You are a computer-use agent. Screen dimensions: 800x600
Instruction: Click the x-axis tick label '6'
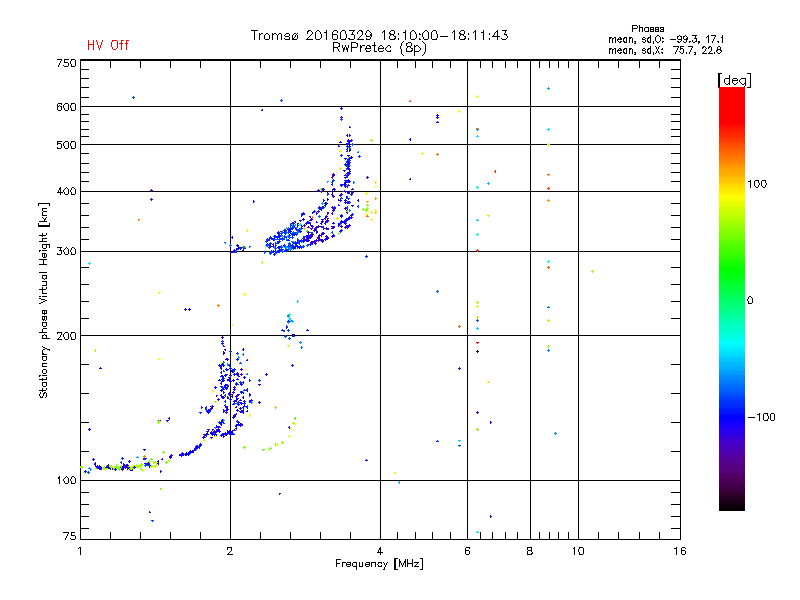click(467, 551)
